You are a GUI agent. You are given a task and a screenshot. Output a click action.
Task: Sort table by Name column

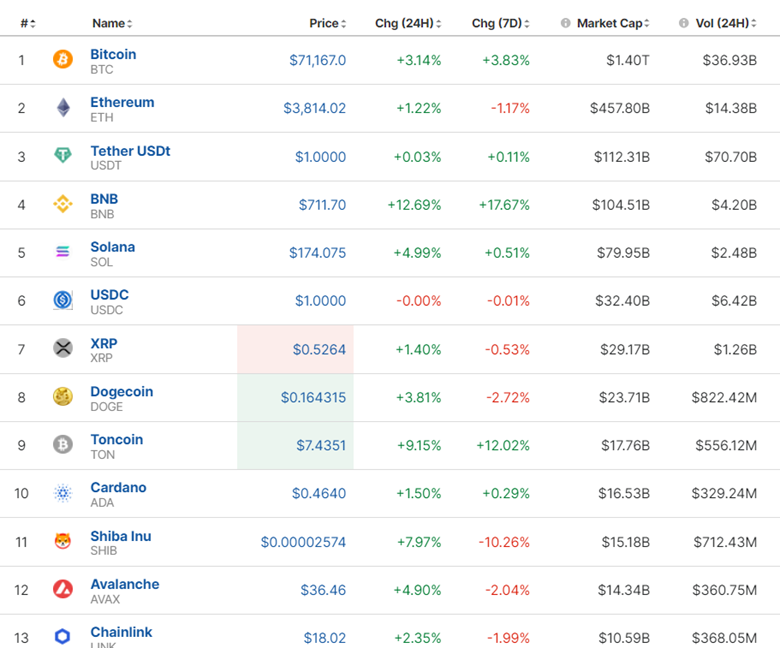point(111,23)
